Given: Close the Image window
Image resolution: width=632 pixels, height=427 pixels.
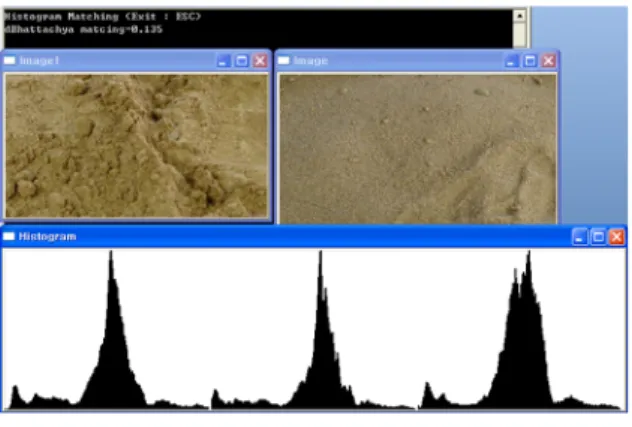Looking at the screenshot, I should [549, 61].
